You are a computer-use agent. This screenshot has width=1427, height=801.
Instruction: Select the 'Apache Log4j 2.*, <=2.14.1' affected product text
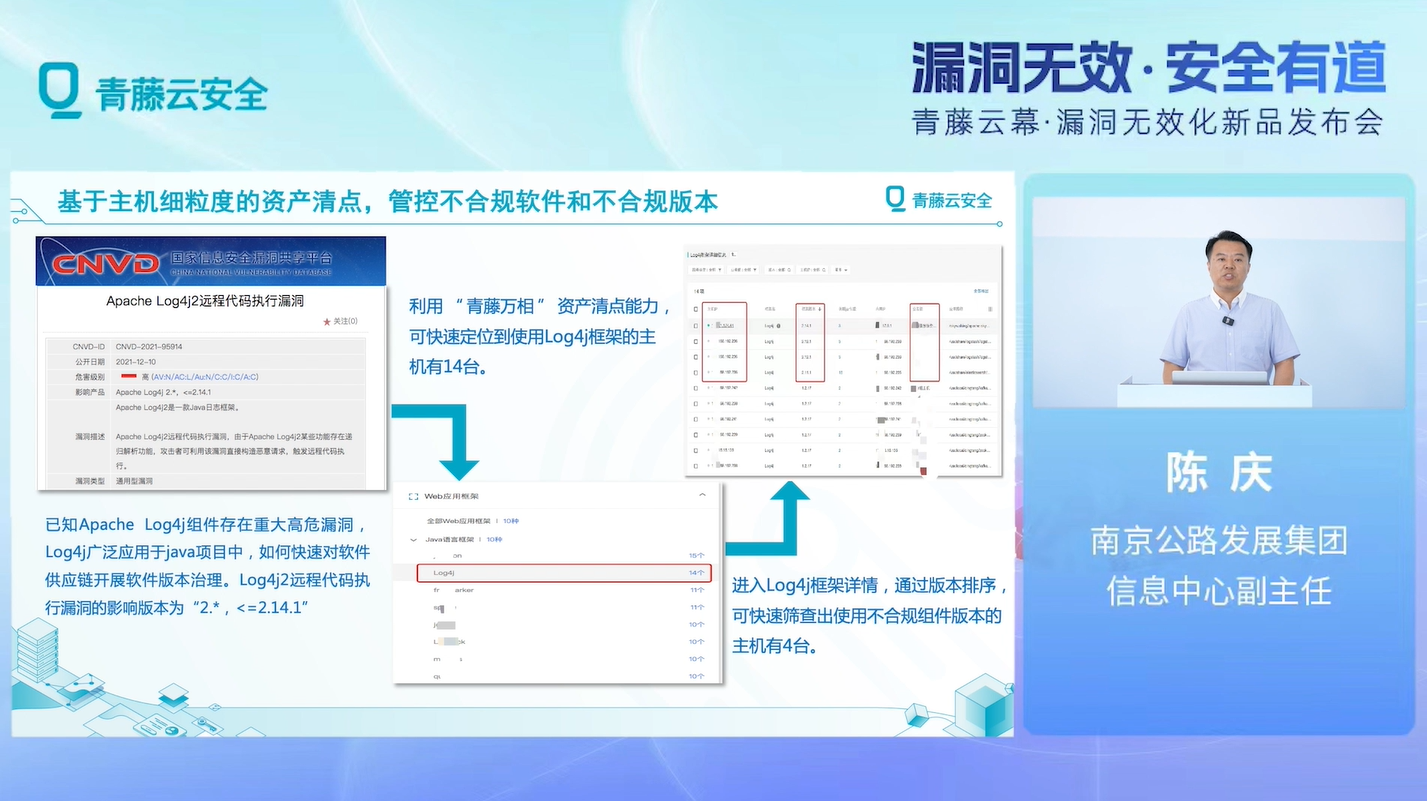tap(161, 392)
